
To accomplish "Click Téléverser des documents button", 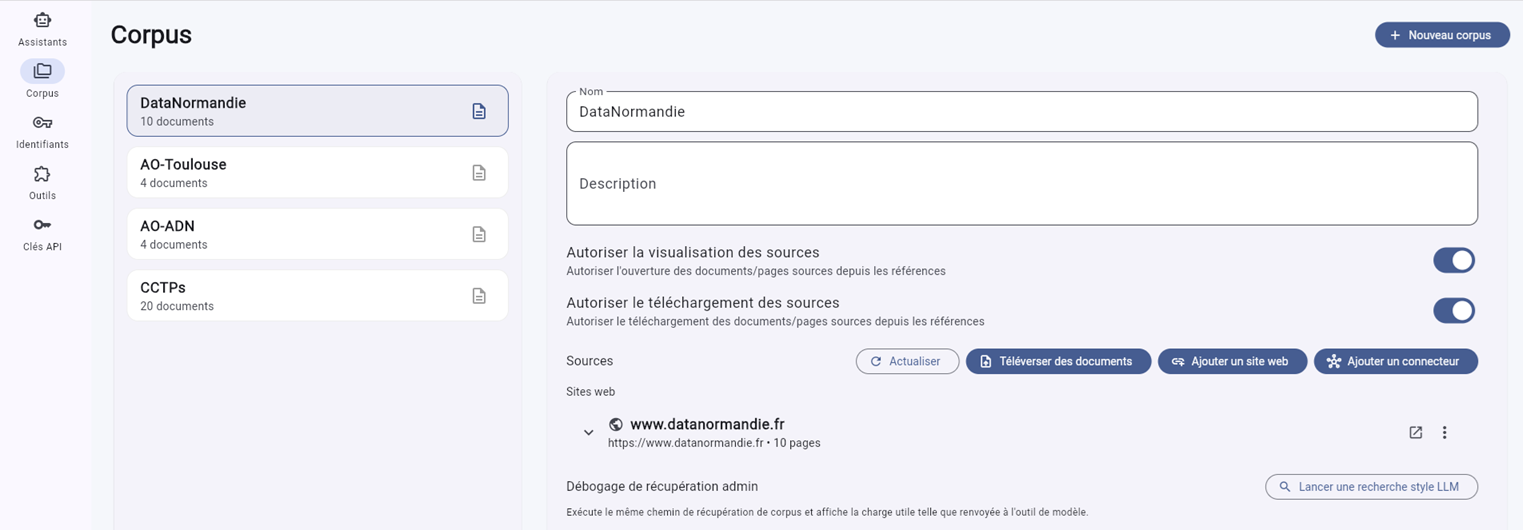I will click(x=1058, y=361).
